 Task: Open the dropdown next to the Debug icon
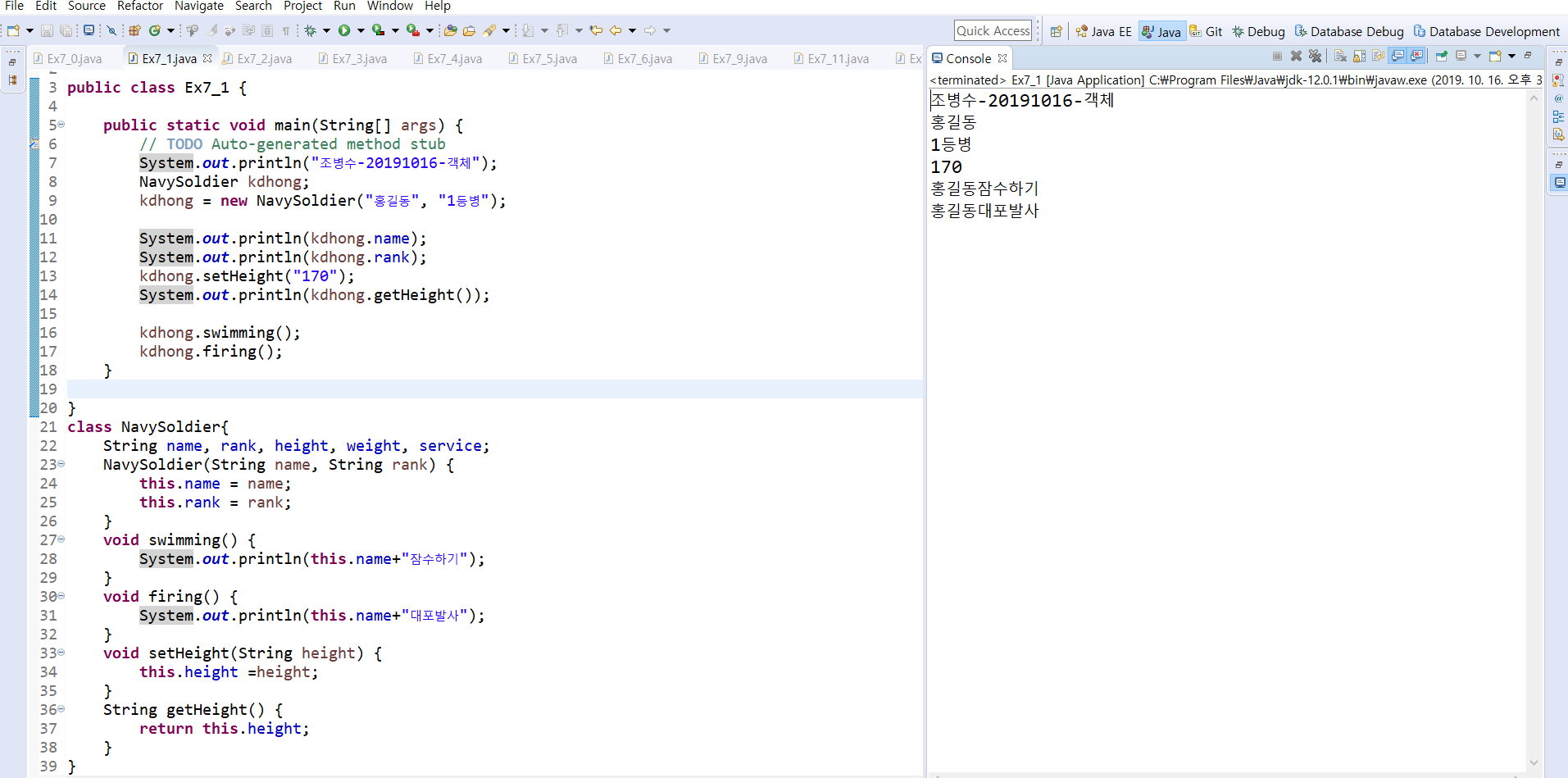coord(326,30)
